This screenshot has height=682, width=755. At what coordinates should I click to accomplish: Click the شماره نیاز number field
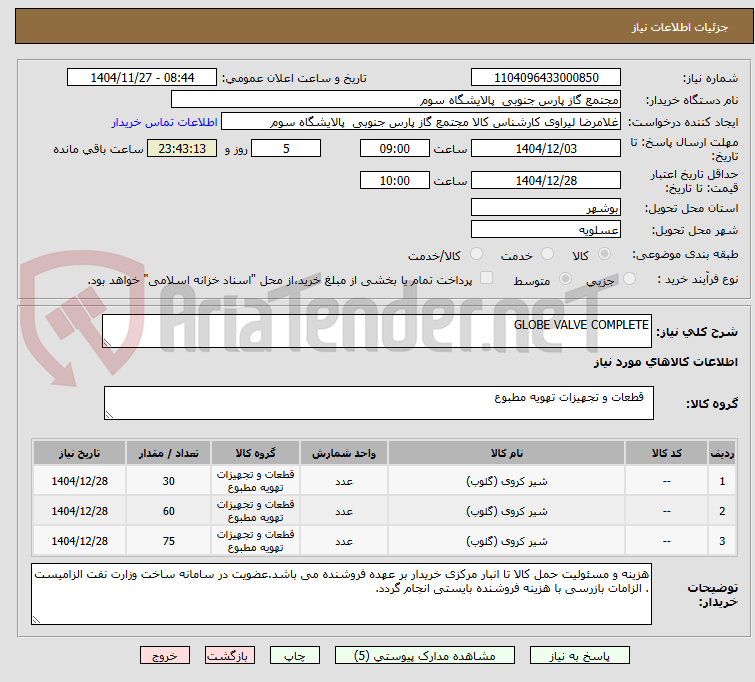[546, 78]
